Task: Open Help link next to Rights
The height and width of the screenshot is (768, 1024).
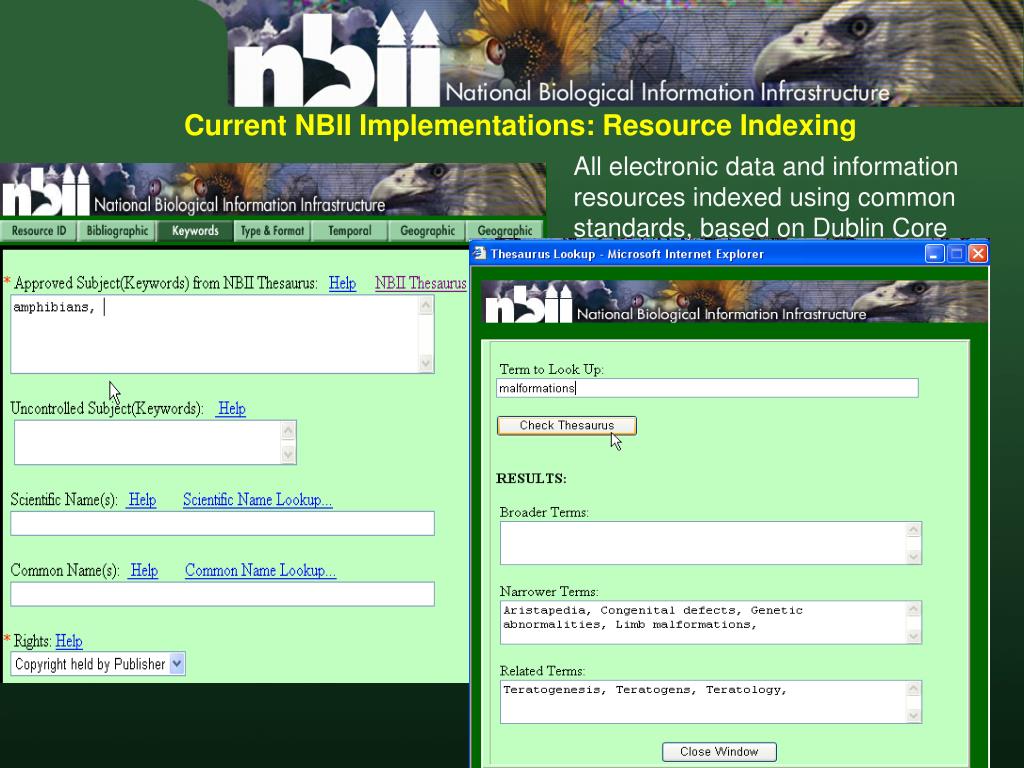Action: click(69, 641)
